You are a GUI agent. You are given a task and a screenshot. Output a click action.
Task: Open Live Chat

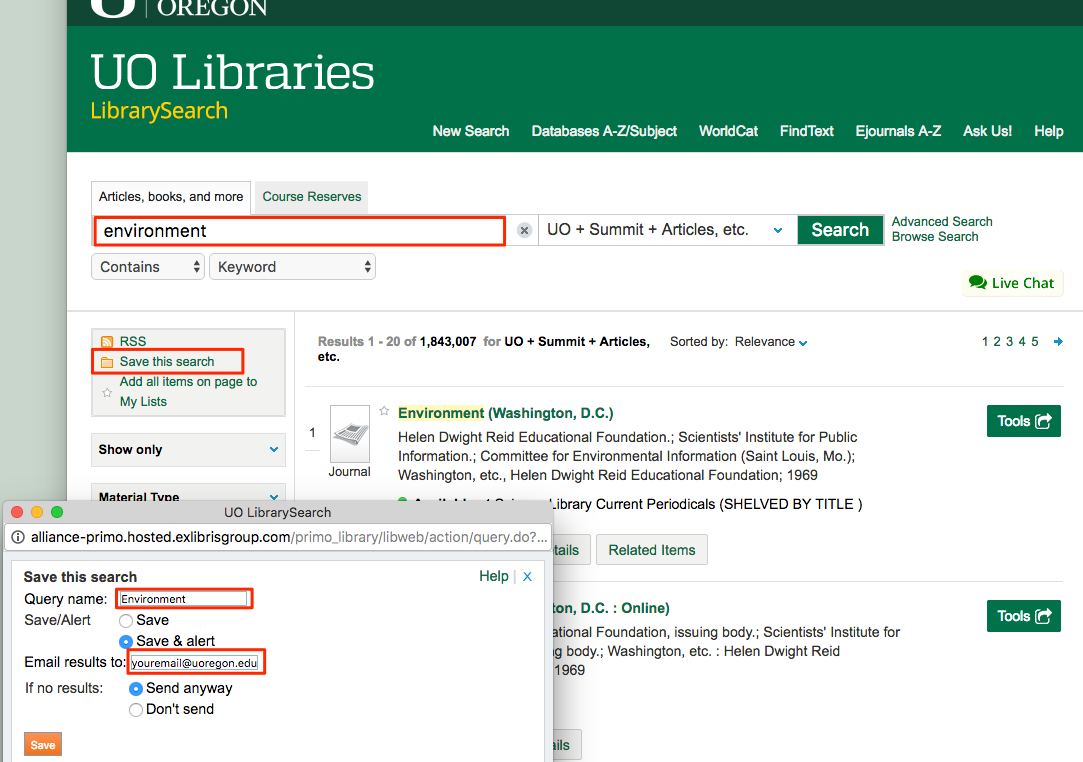click(1013, 283)
